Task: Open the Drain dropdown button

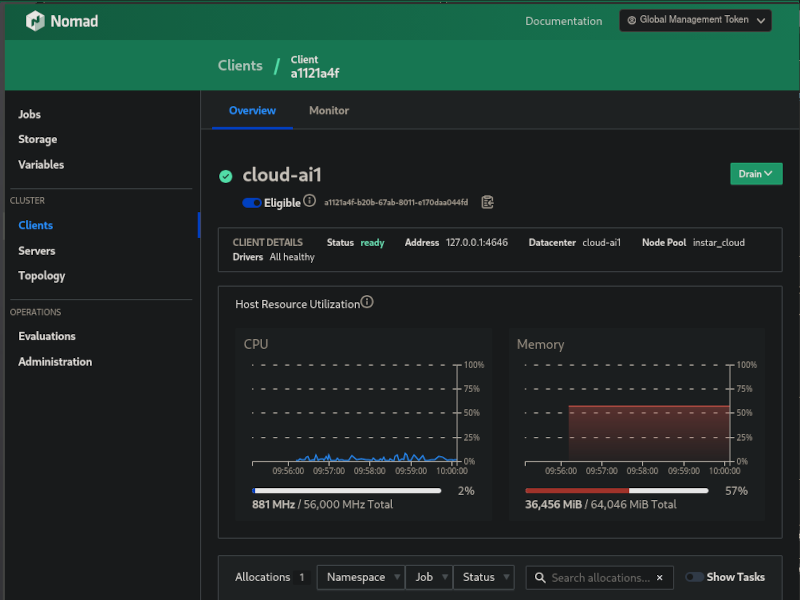Action: [756, 174]
